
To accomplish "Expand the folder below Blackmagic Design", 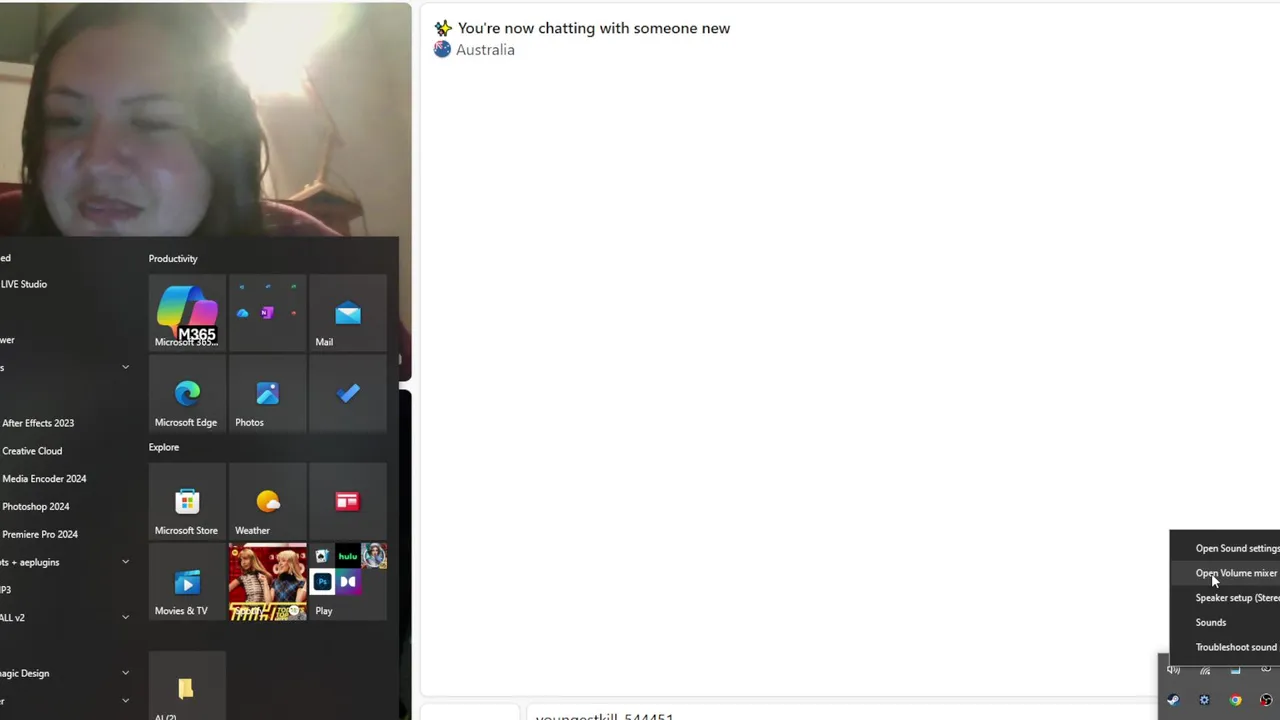I will tap(126, 701).
